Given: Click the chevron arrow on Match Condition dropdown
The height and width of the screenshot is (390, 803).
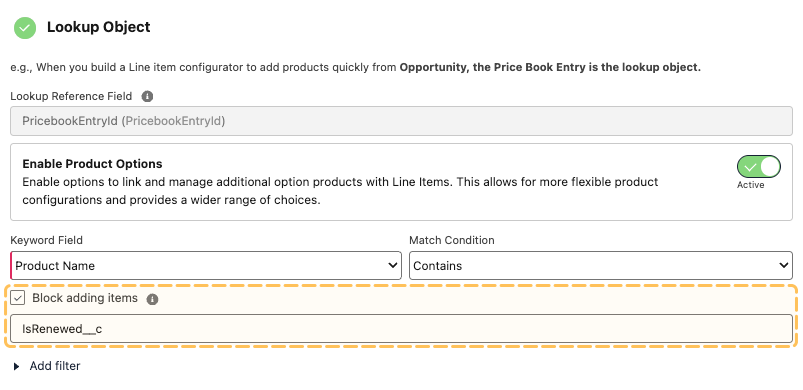Looking at the screenshot, I should (784, 266).
